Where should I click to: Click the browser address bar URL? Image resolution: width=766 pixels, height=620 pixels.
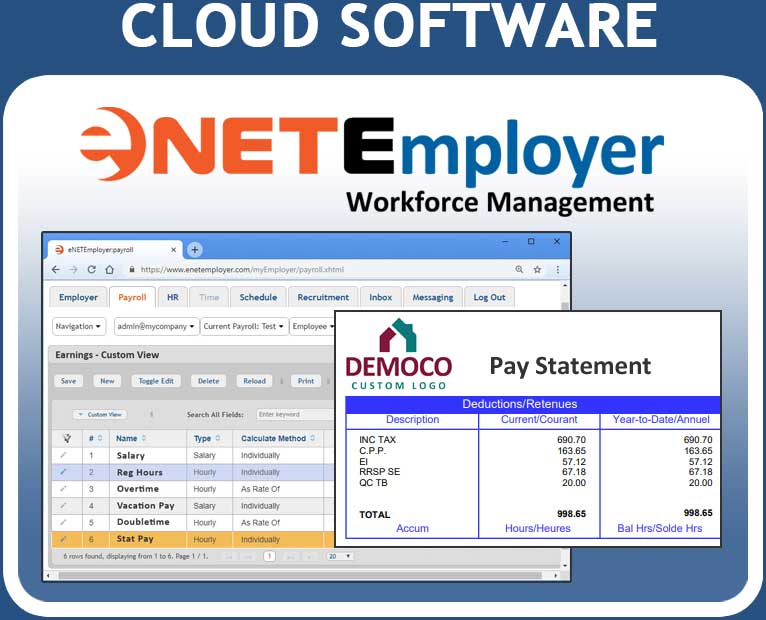(x=242, y=270)
